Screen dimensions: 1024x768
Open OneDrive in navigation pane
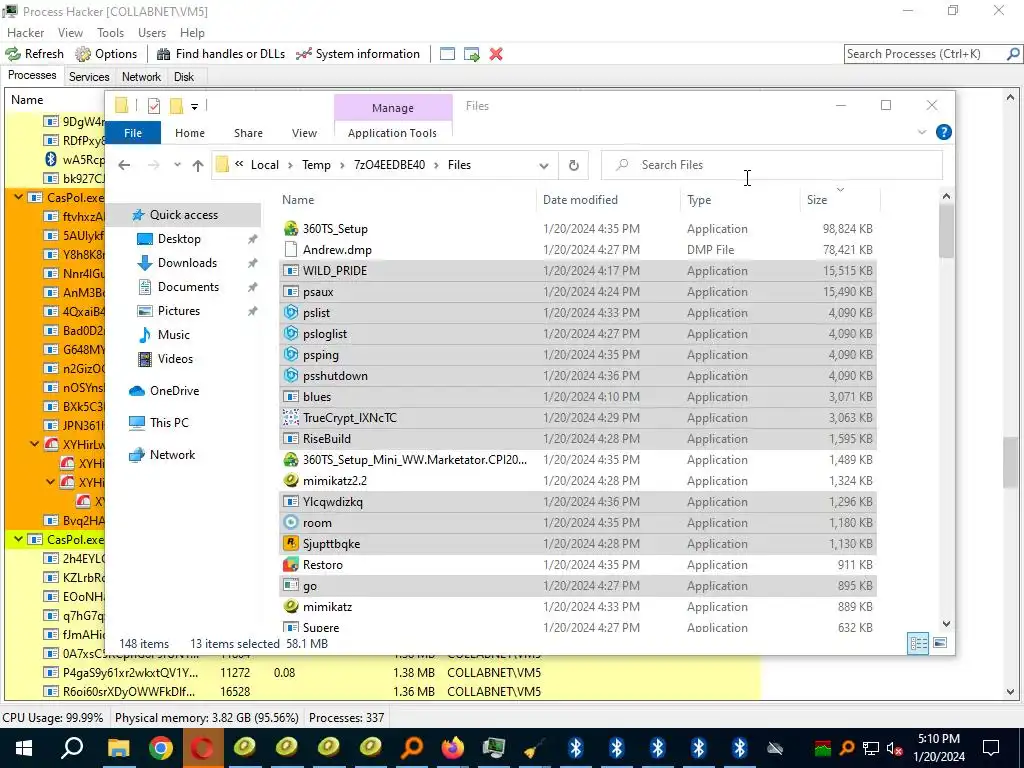[174, 391]
